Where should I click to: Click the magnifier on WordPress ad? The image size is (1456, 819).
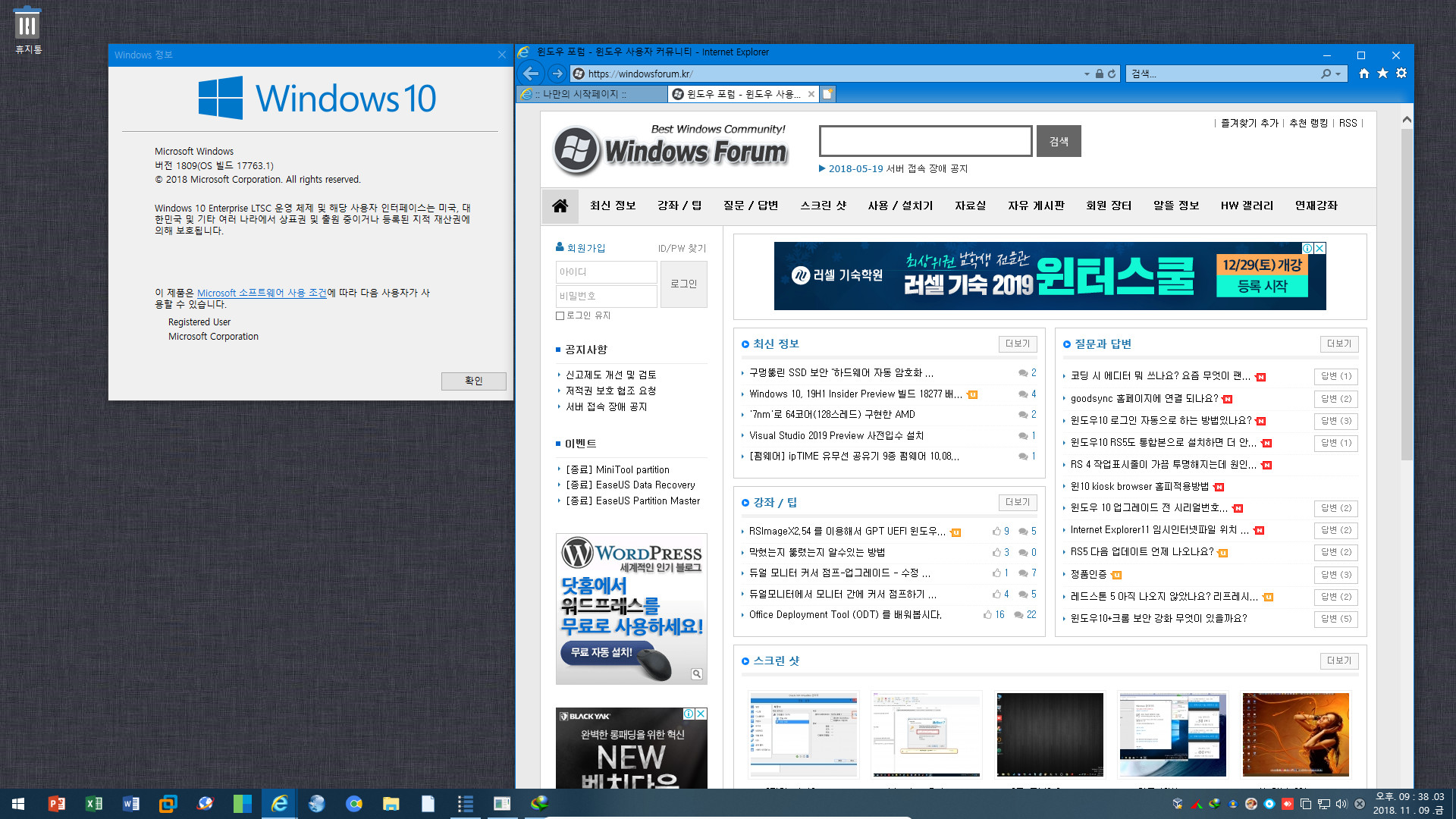[696, 673]
